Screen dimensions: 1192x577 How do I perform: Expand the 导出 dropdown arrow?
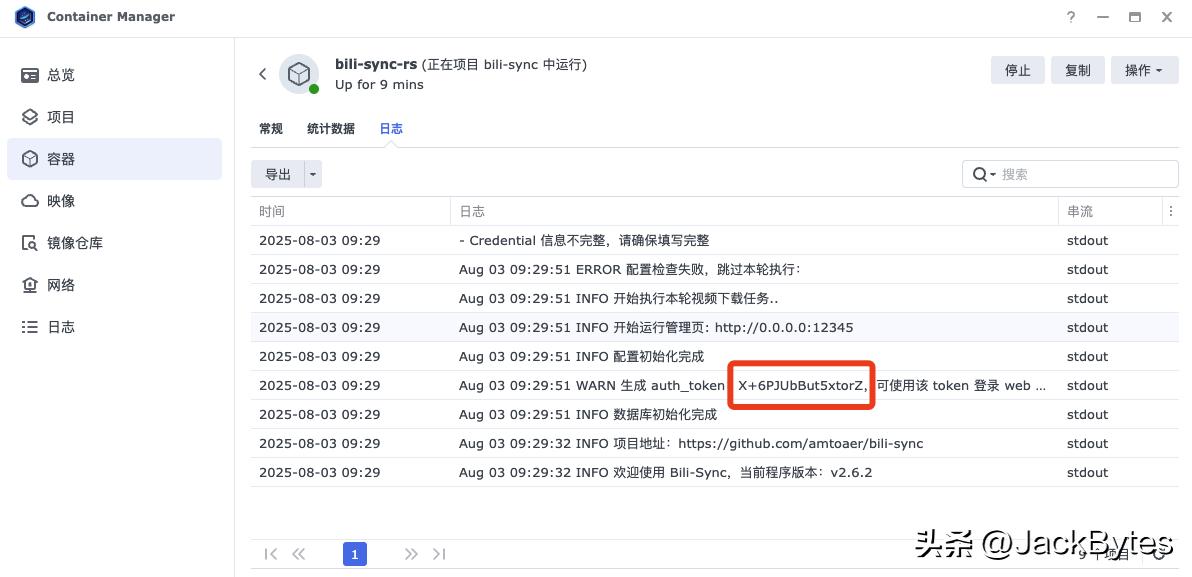coord(313,174)
